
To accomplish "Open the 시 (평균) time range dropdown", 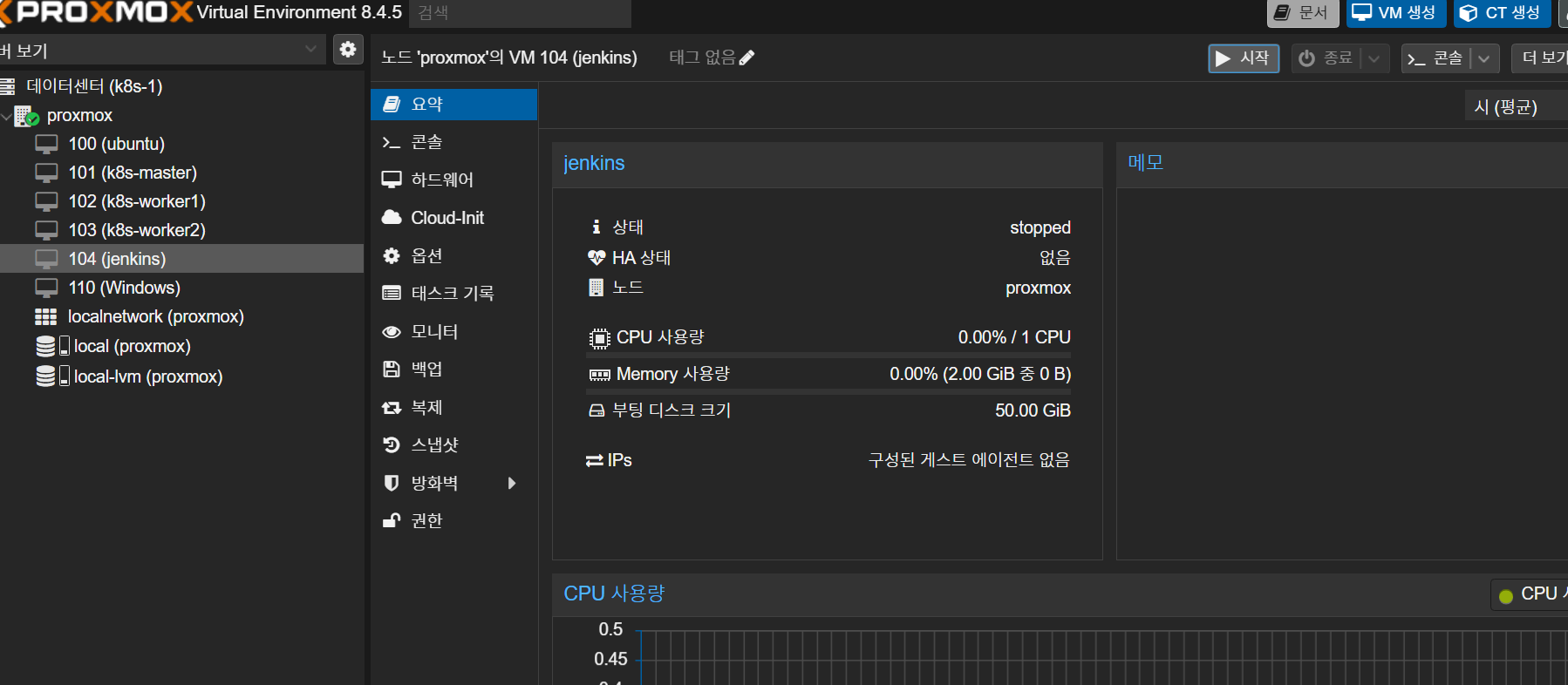I will click(x=1516, y=107).
